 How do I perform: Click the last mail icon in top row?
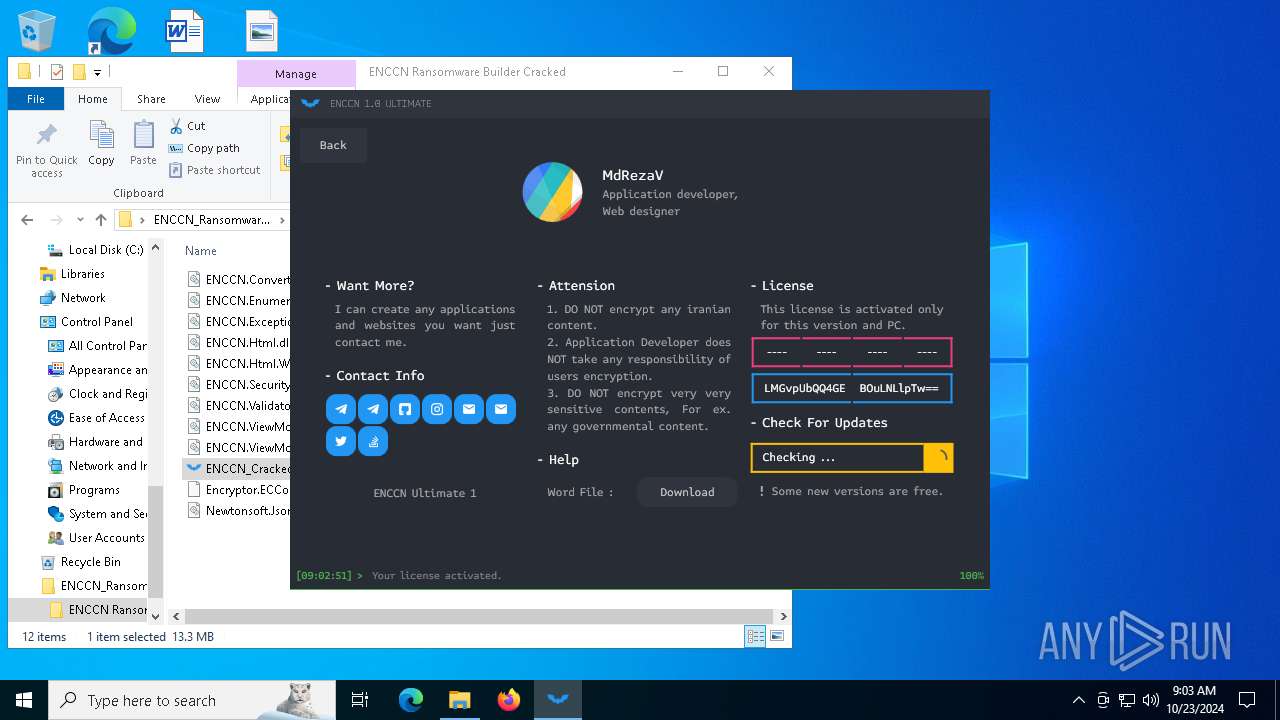click(501, 409)
